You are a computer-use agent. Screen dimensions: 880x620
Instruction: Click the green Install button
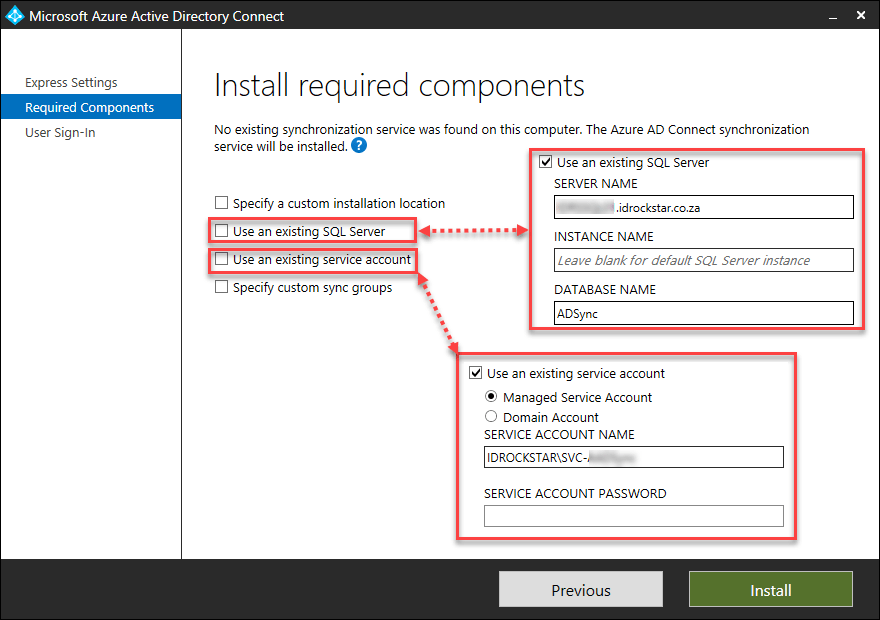pyautogui.click(x=771, y=589)
